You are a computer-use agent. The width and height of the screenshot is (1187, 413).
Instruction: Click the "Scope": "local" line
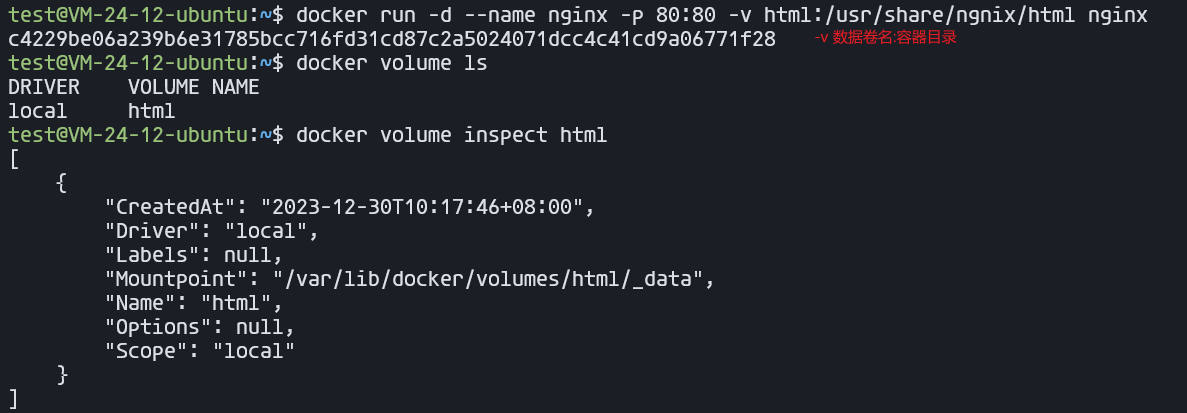click(x=200, y=352)
